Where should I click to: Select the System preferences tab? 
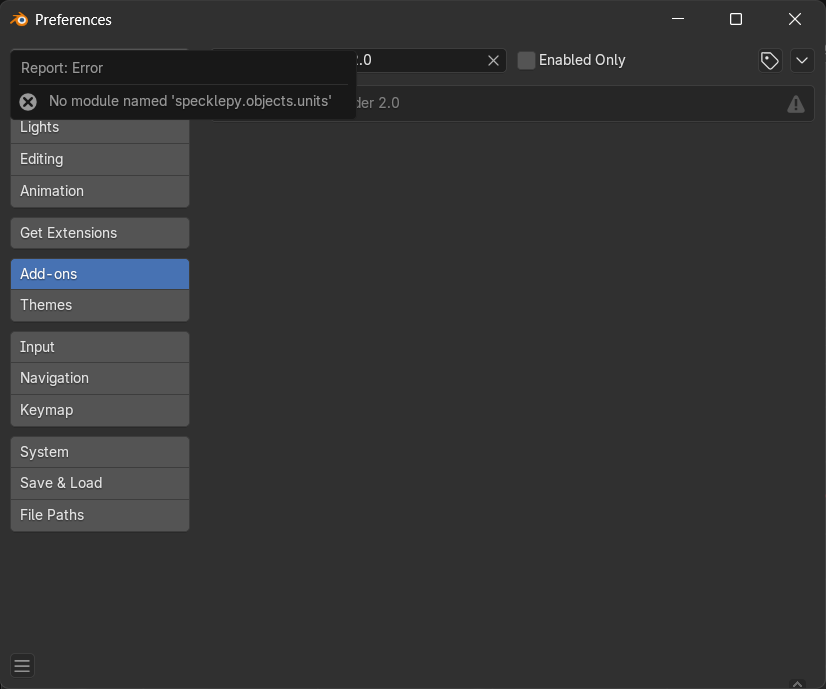pyautogui.click(x=100, y=452)
